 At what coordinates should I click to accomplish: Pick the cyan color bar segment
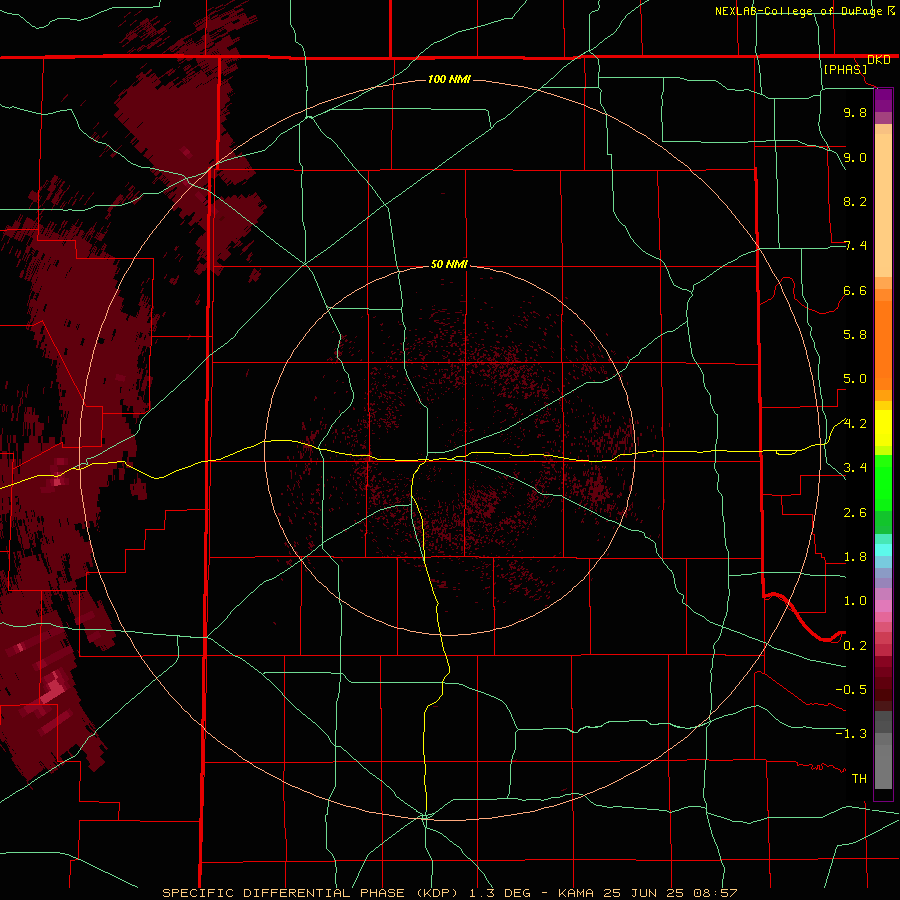point(883,550)
